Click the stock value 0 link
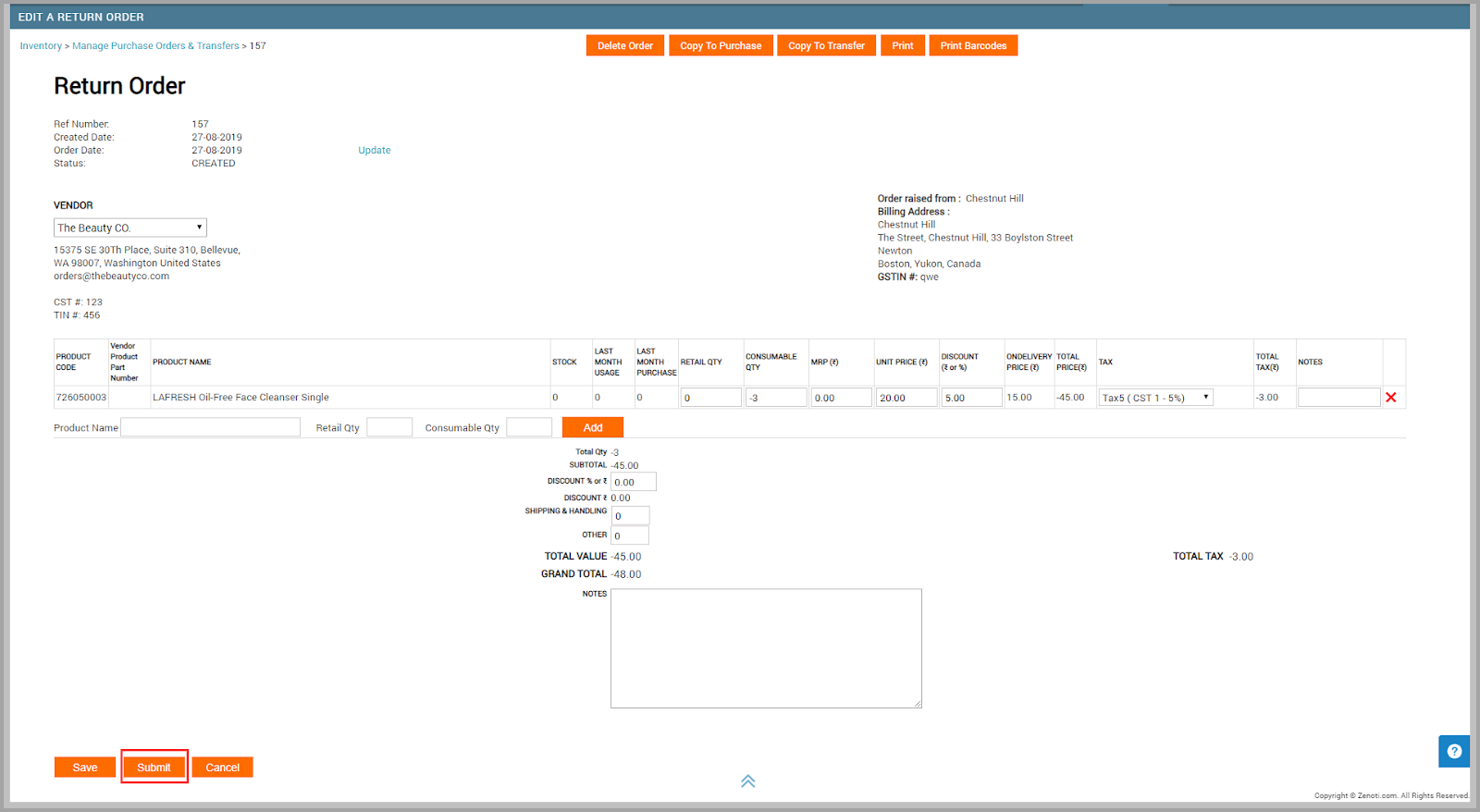The height and width of the screenshot is (812, 1480). 555,398
